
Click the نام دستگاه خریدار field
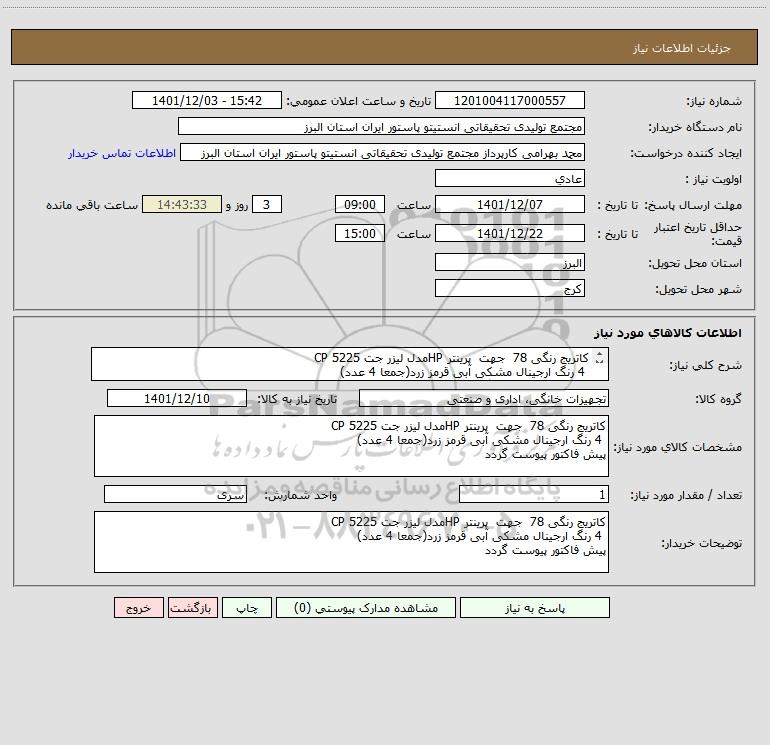point(381,127)
